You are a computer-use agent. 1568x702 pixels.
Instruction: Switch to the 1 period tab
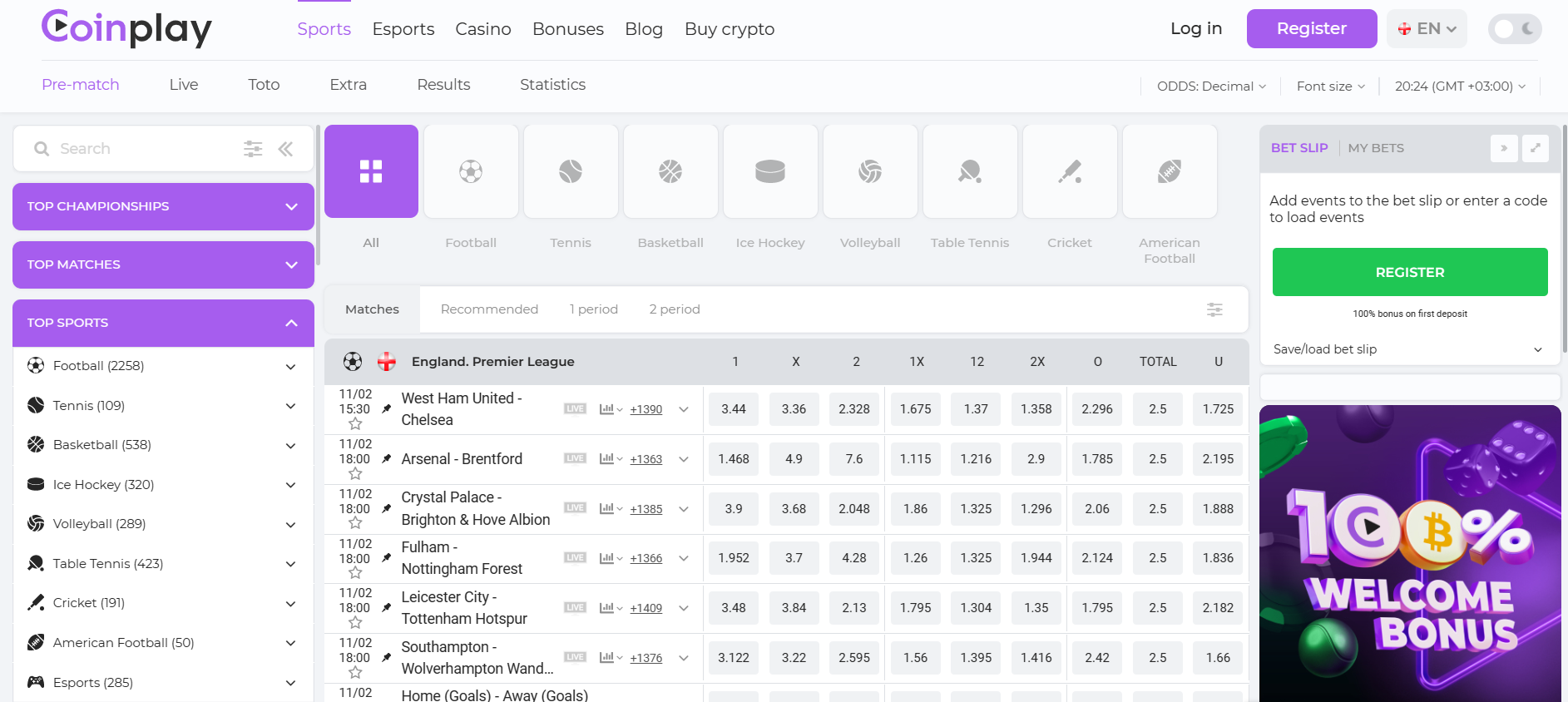[593, 309]
